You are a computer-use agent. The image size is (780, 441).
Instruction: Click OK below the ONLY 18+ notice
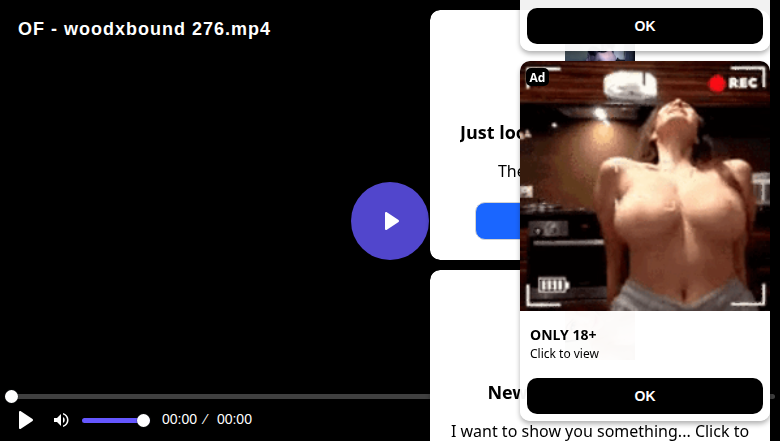tap(645, 396)
